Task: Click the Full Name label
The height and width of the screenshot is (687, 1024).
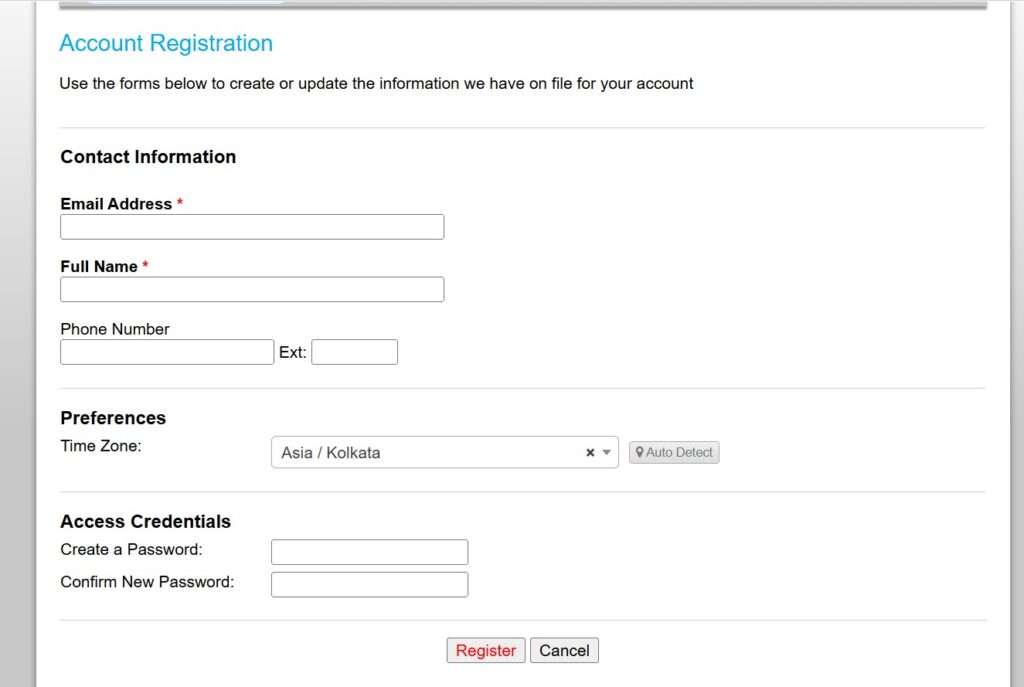Action: point(99,266)
